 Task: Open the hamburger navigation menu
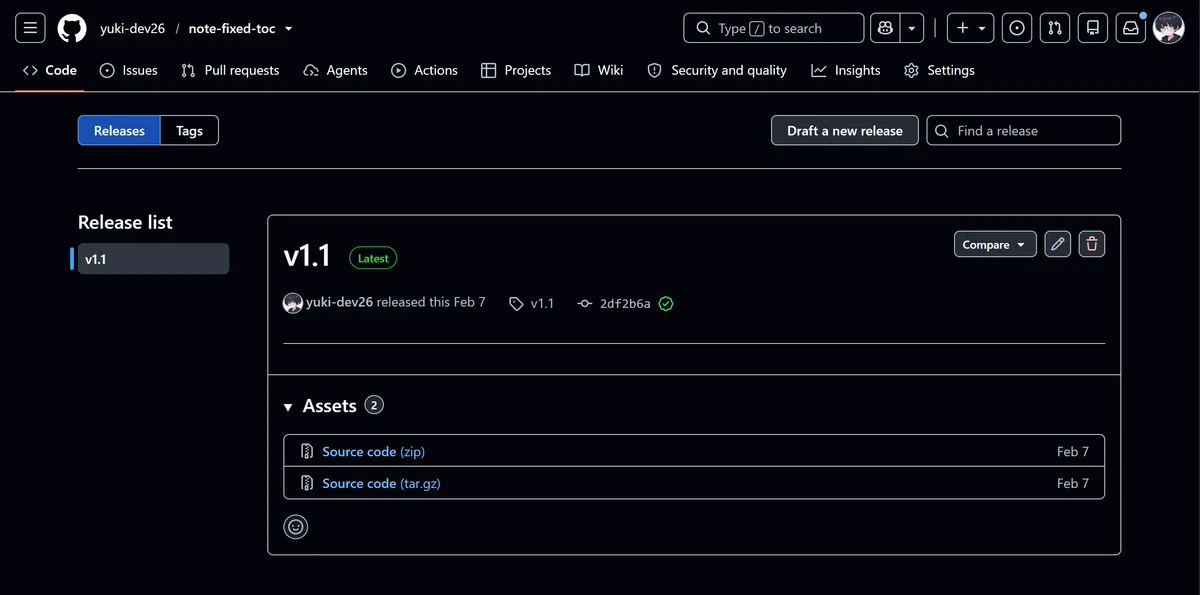pos(30,28)
